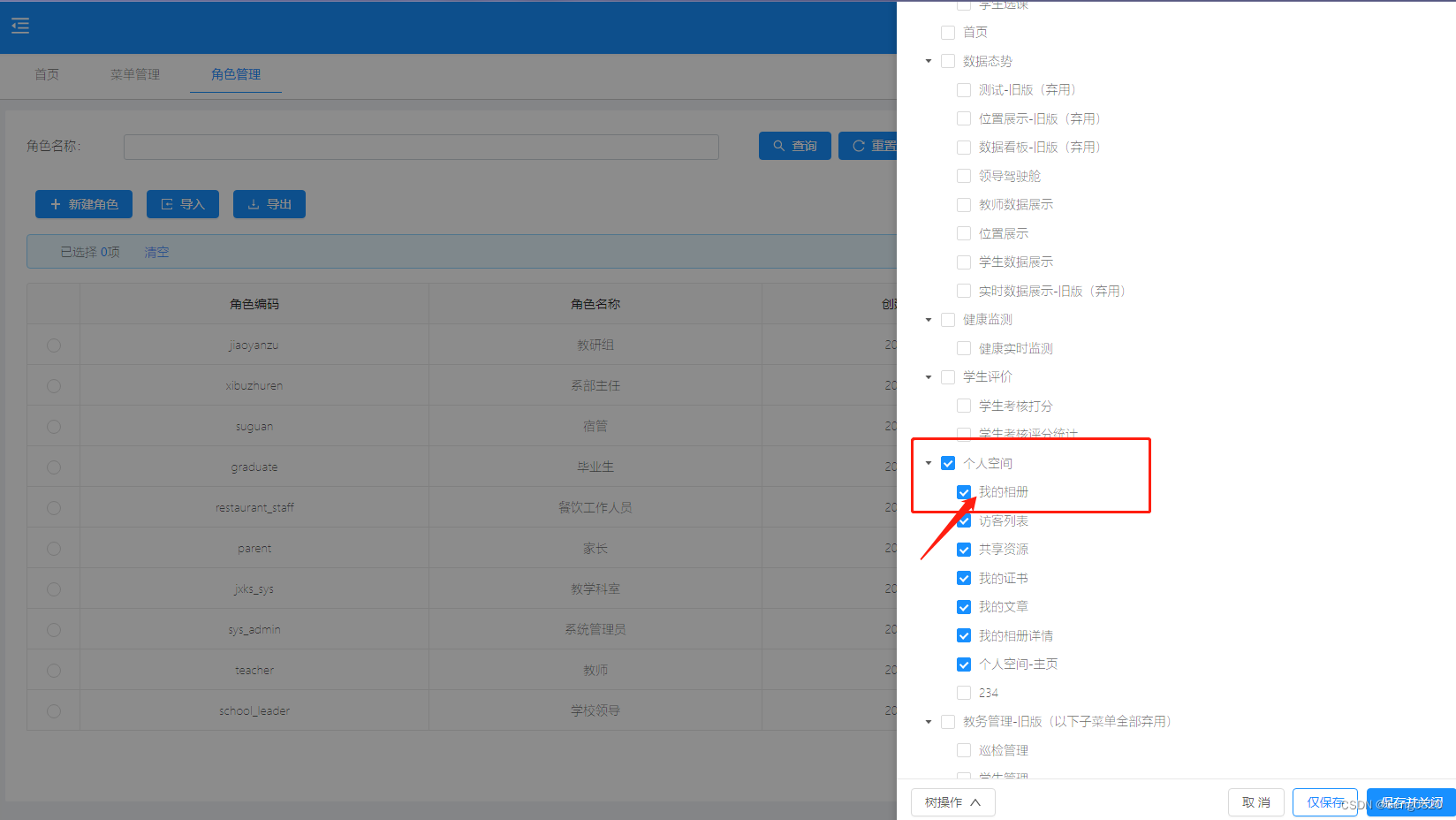Click the 仅保存 button

tap(1324, 802)
